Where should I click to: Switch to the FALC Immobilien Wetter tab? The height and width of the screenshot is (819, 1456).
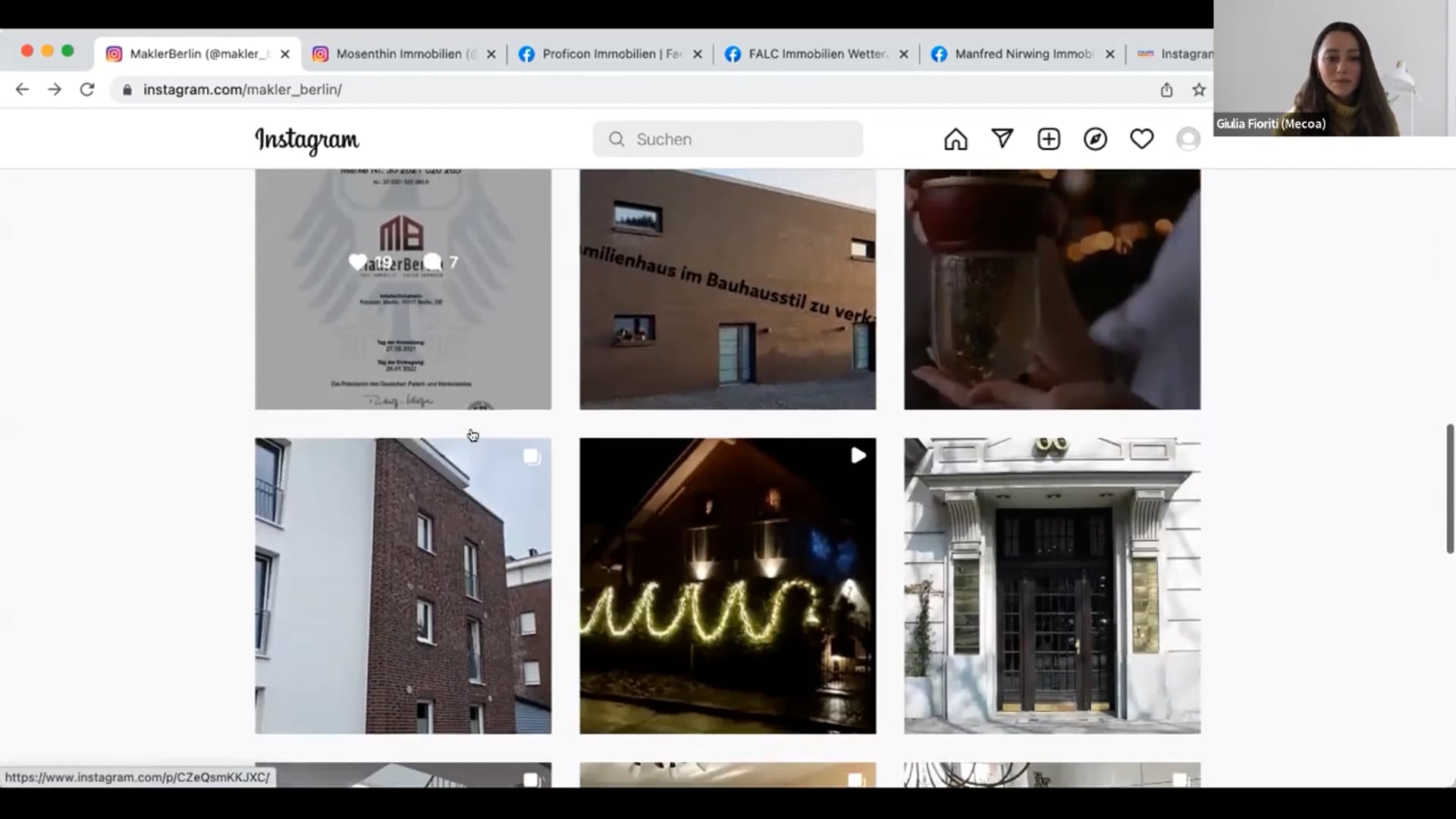coord(817,54)
